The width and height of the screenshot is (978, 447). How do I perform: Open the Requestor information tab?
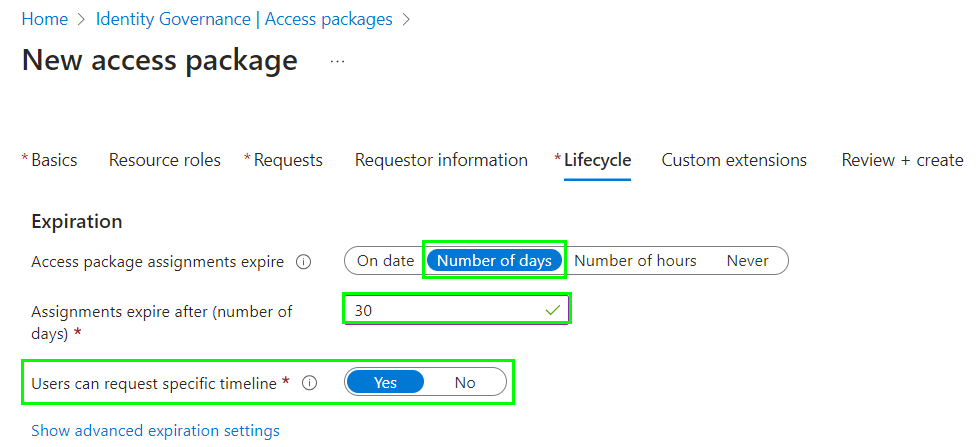click(x=441, y=160)
